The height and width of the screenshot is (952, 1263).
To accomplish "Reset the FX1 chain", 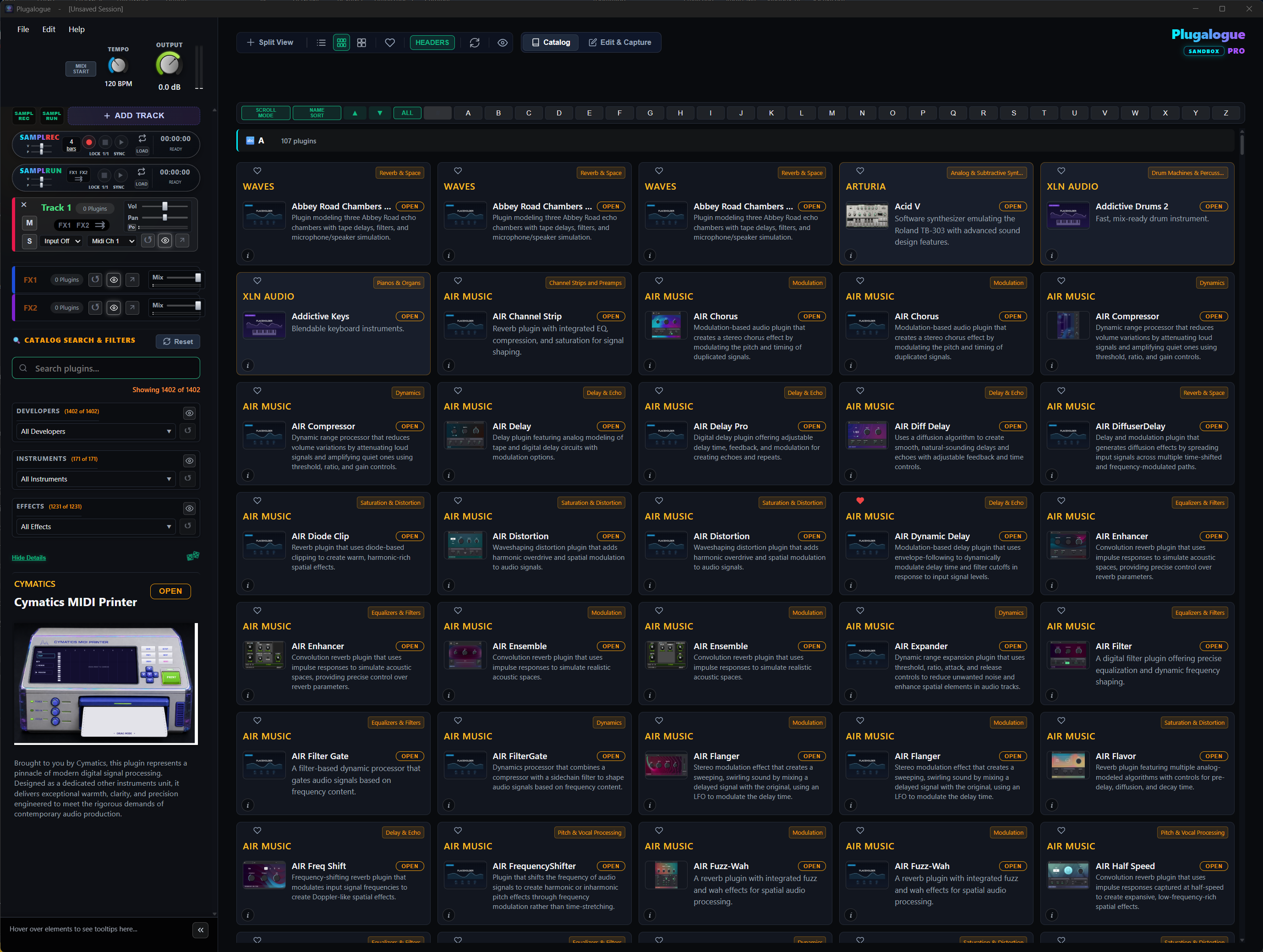I will 95,279.
